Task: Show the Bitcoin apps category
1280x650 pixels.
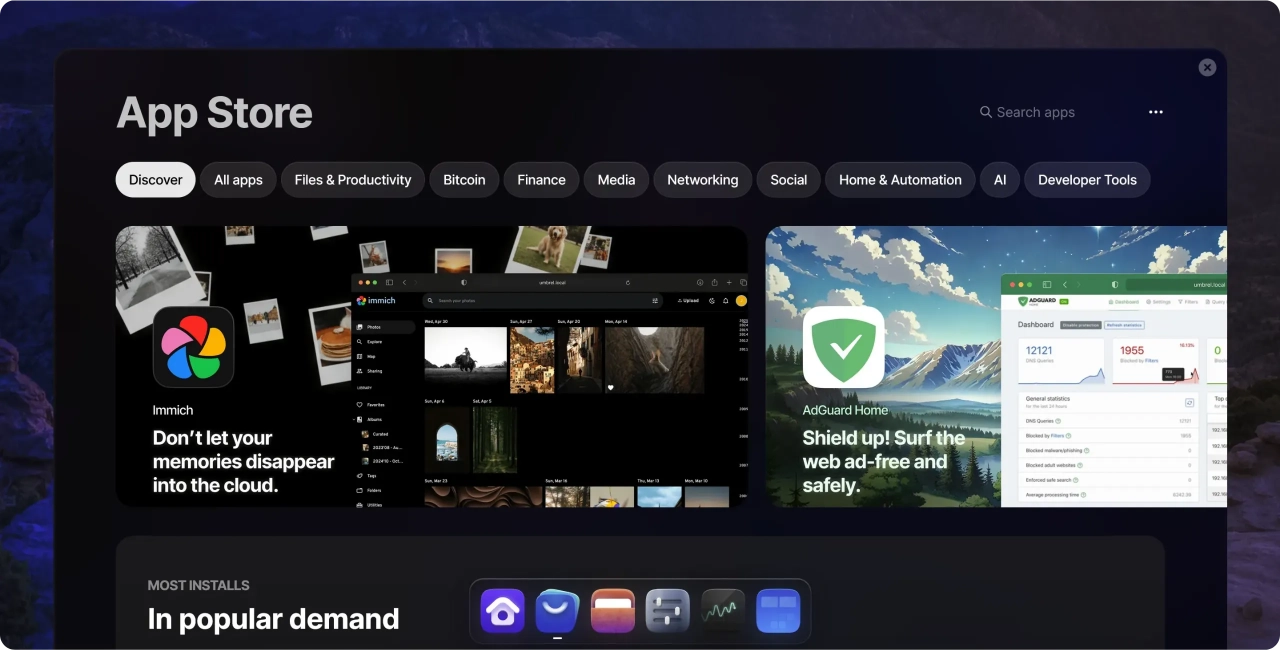Action: pos(464,180)
